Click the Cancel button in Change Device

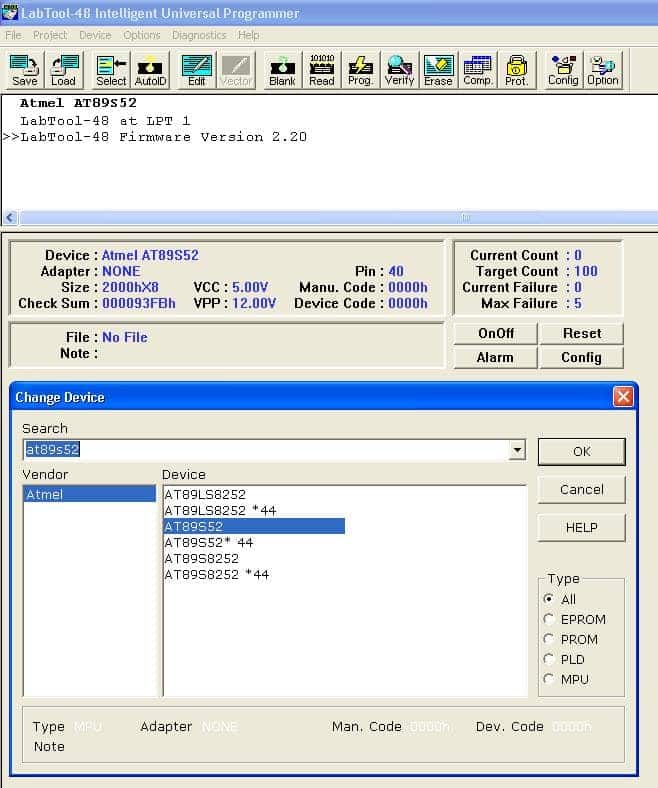click(582, 489)
